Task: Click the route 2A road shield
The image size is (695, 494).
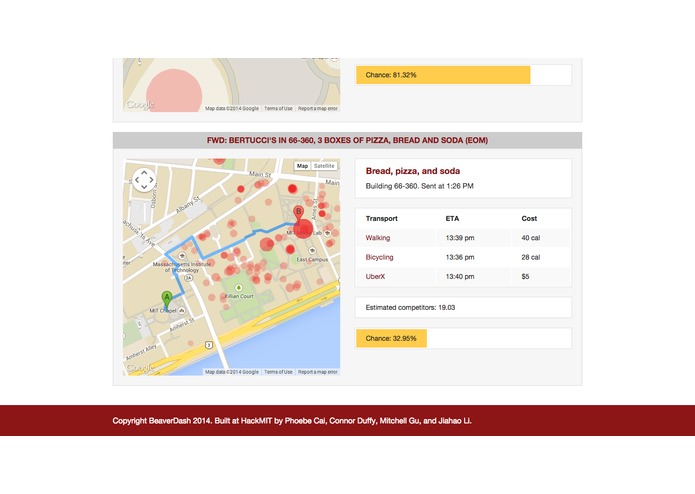Action: click(189, 278)
